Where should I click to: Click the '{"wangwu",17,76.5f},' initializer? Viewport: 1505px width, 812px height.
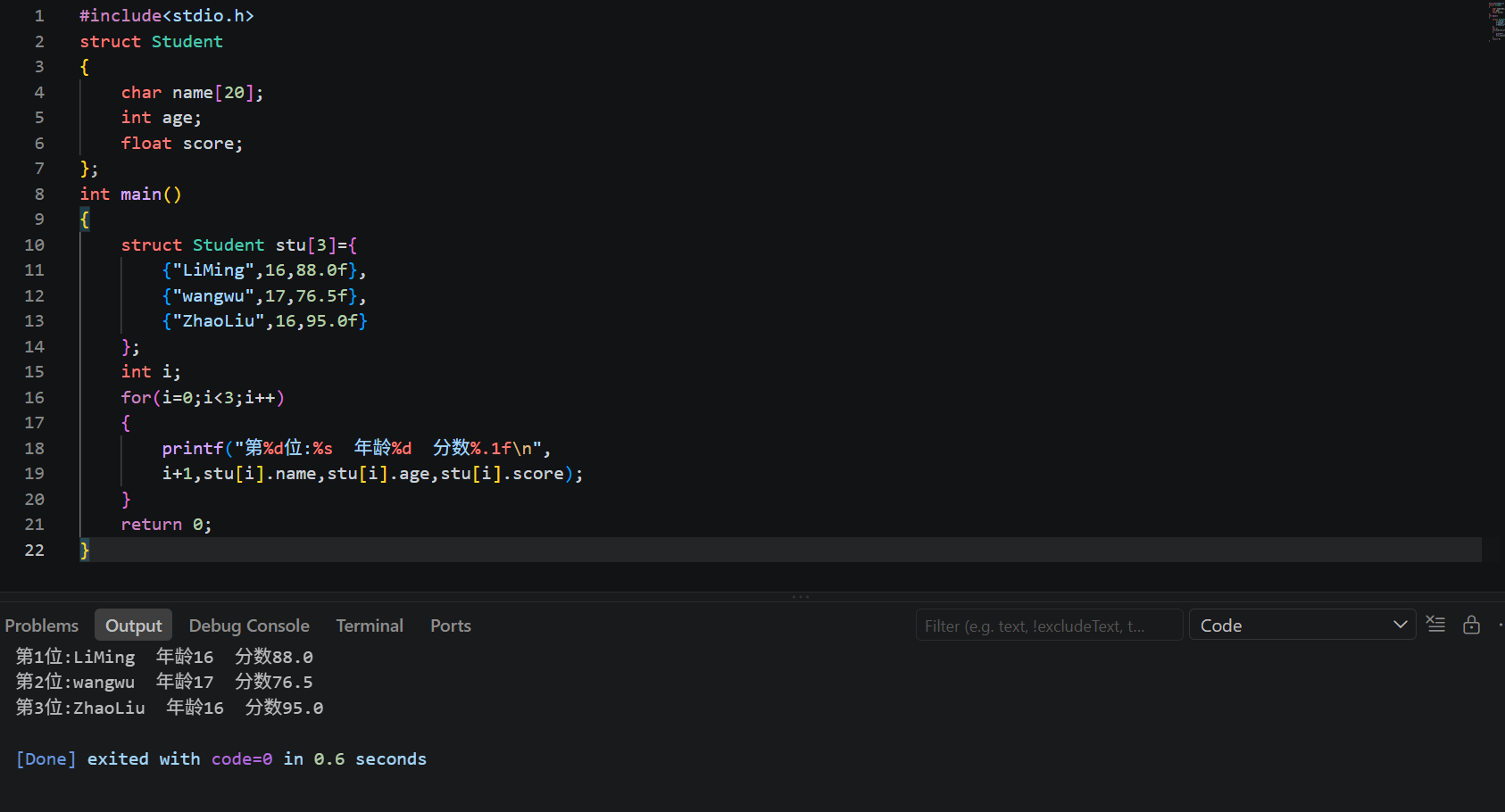pos(264,295)
